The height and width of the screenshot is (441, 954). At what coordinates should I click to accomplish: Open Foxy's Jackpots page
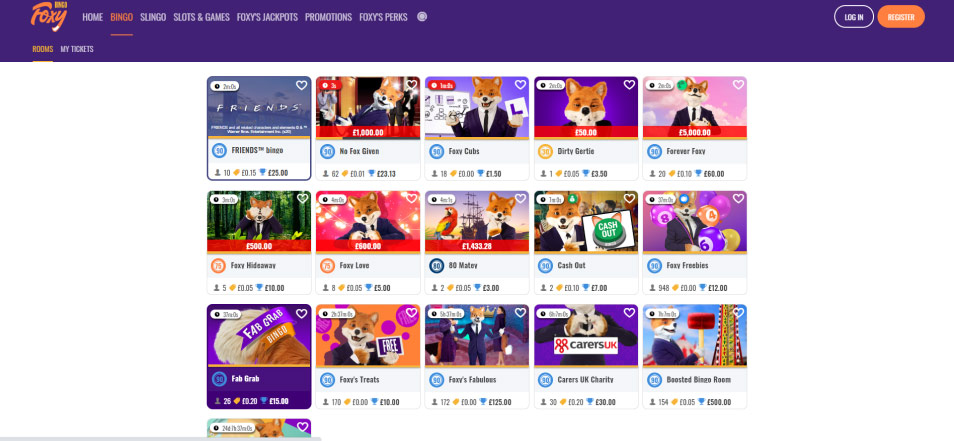coord(267,17)
